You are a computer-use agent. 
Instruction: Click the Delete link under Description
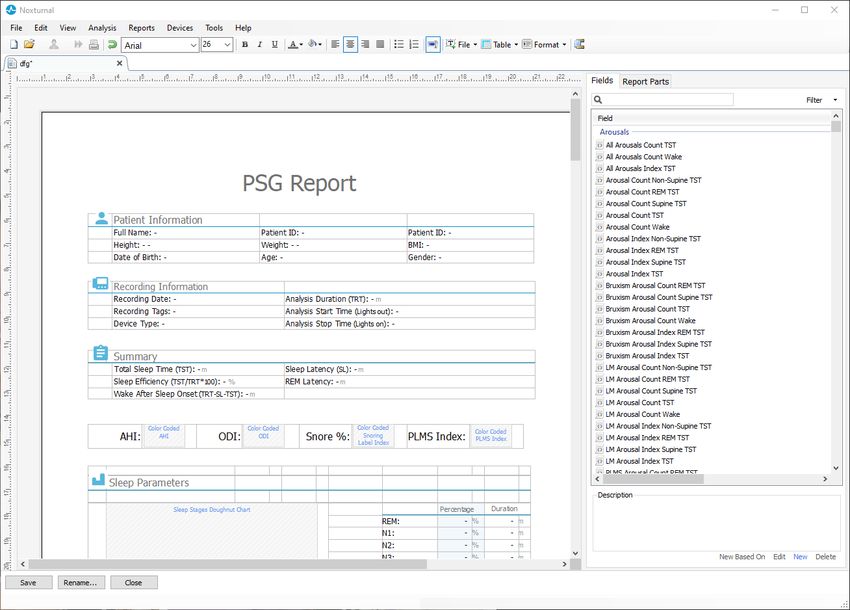(x=826, y=557)
